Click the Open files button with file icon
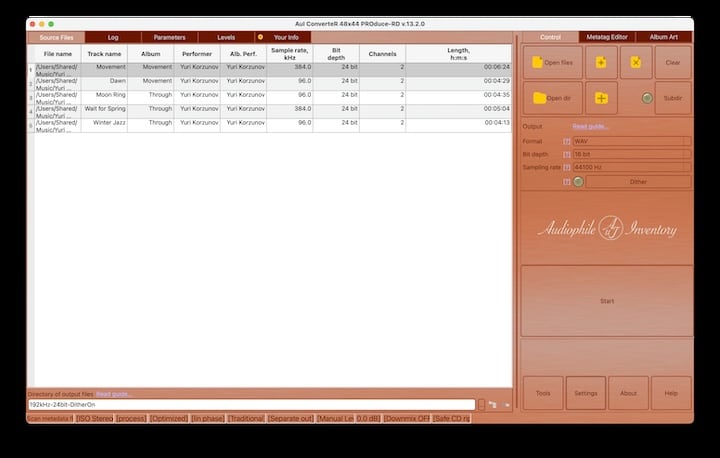The height and width of the screenshot is (458, 720). (553, 62)
